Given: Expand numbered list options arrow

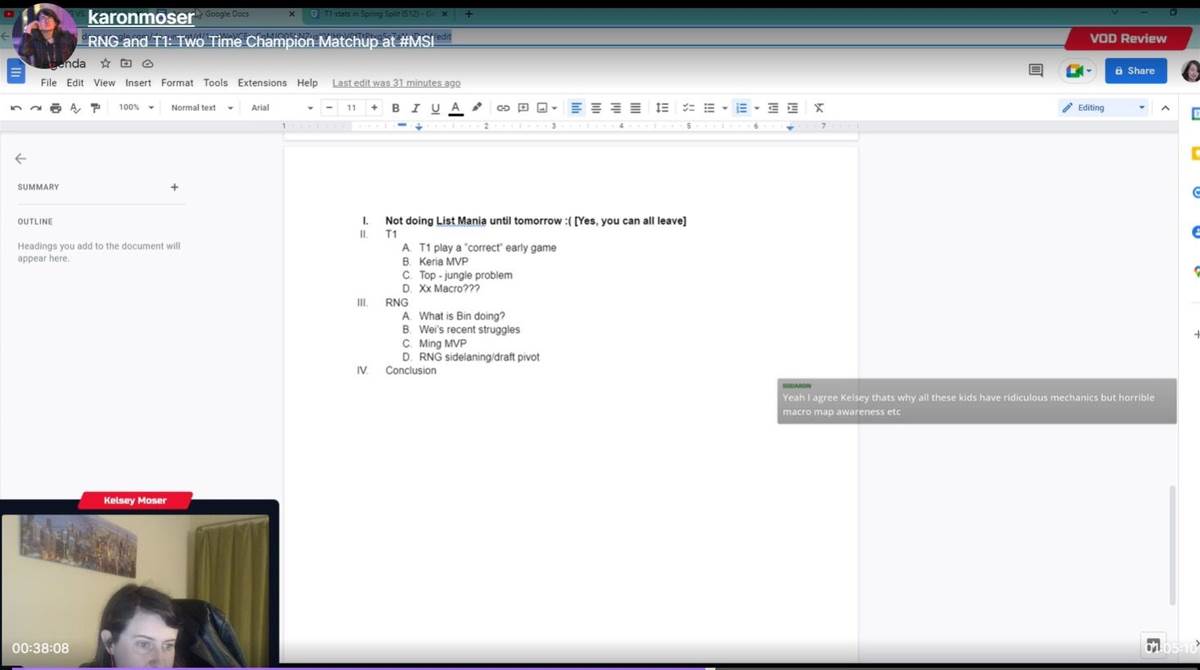Looking at the screenshot, I should (757, 108).
